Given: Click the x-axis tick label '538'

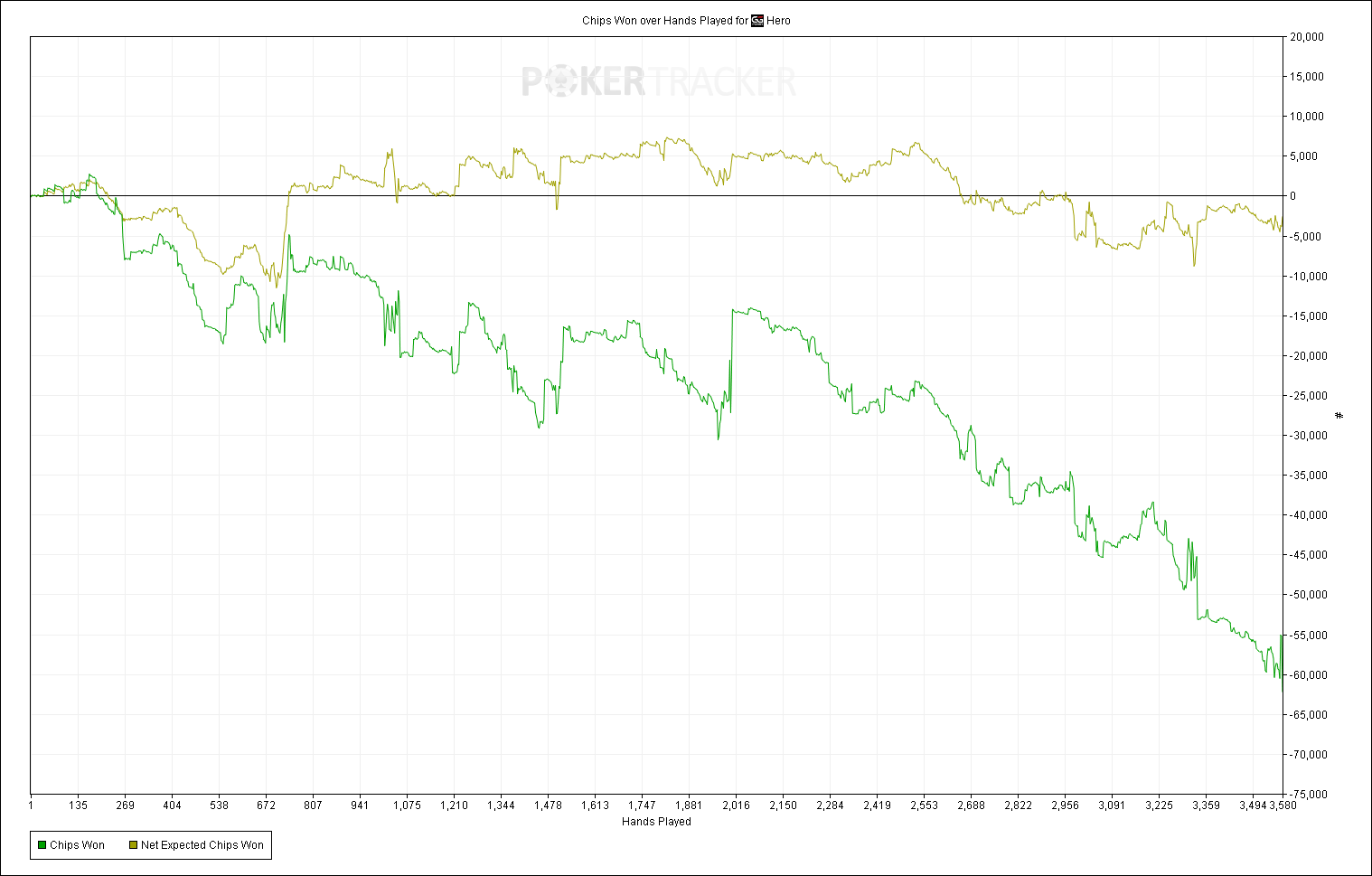Looking at the screenshot, I should (x=220, y=805).
